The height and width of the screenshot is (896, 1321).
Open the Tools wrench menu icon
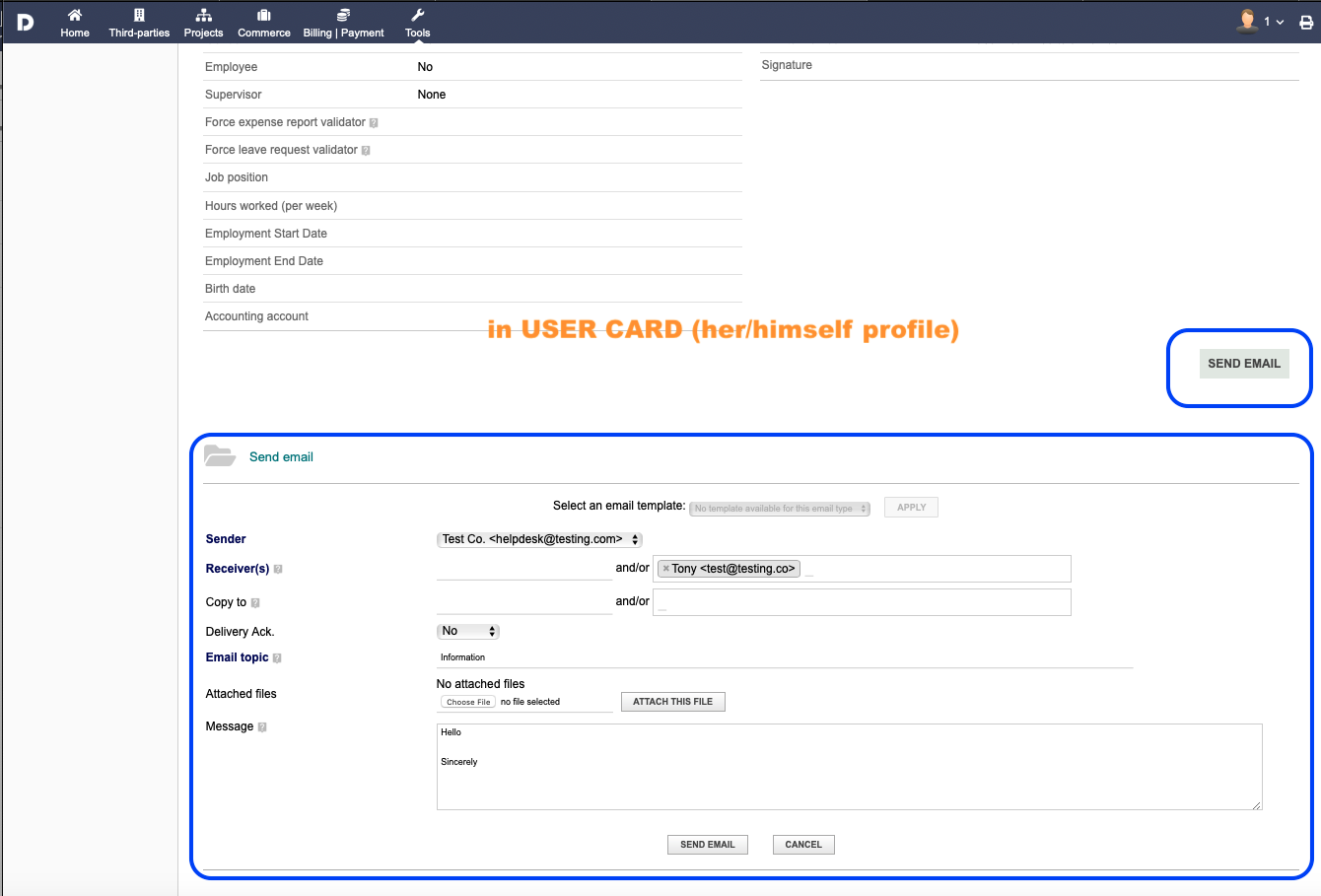418,15
